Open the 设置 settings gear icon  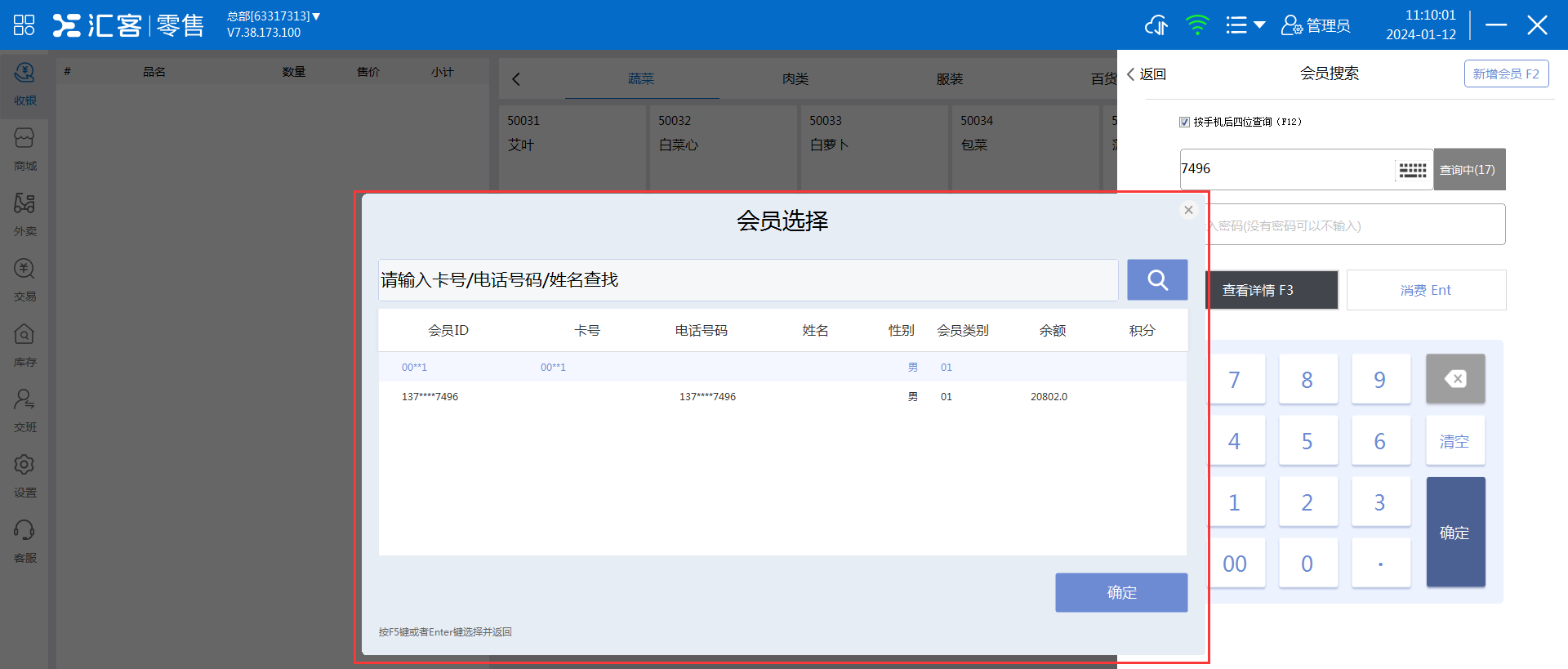[x=24, y=475]
